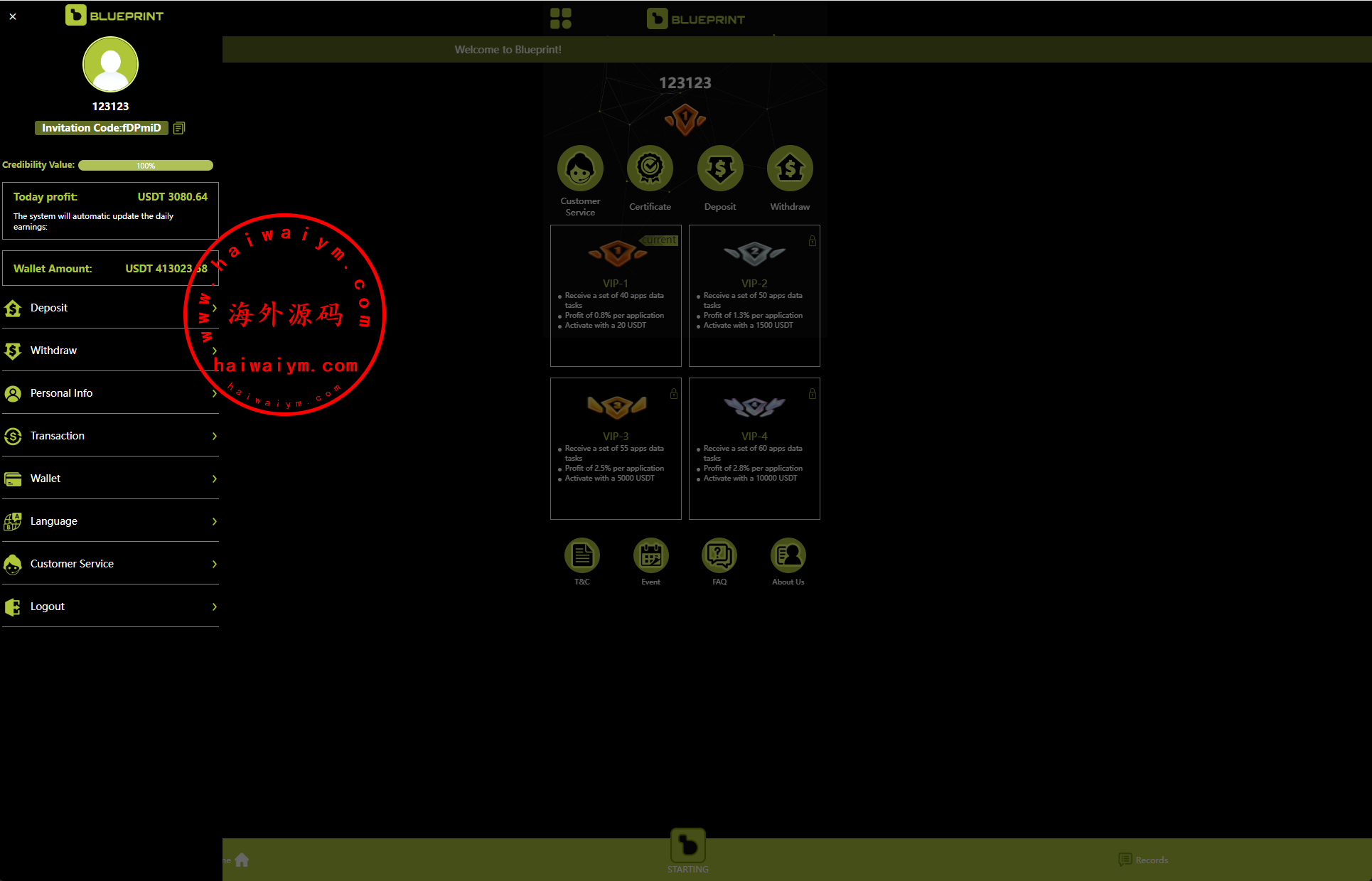Click the Withdraw button in sidebar

(x=110, y=350)
